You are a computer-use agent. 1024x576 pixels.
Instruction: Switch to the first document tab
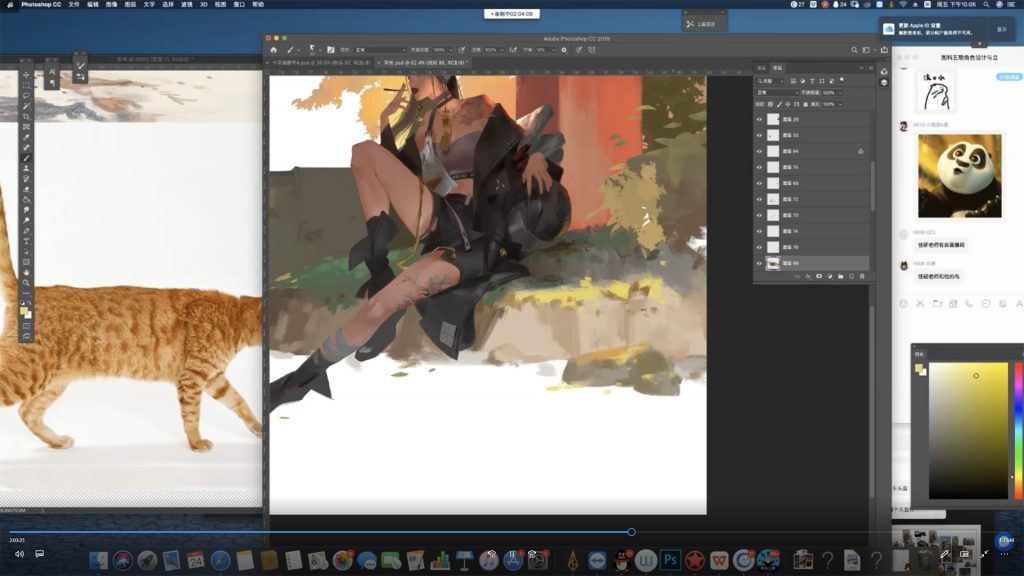pos(318,62)
